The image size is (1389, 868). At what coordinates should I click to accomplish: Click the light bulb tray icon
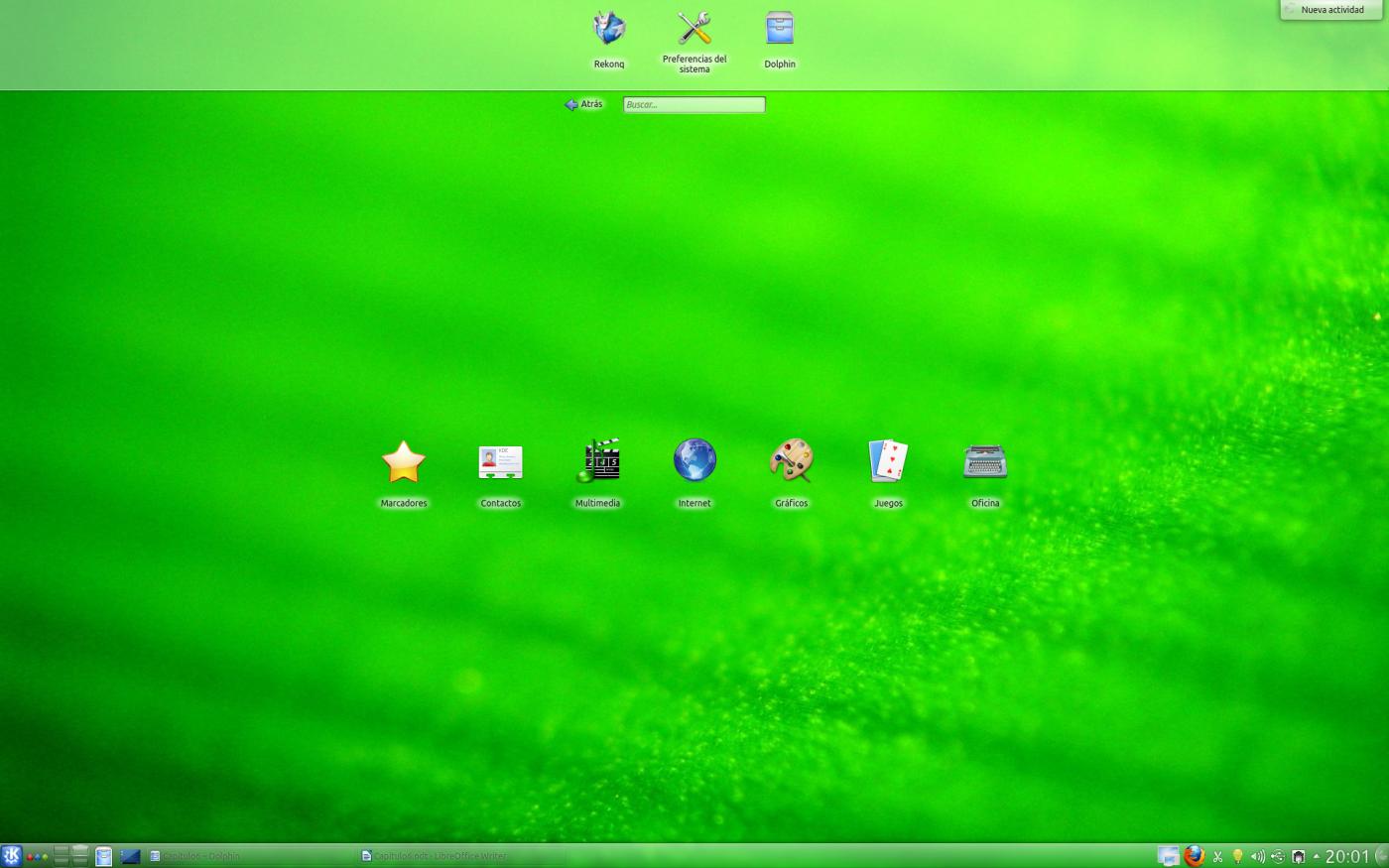1237,857
